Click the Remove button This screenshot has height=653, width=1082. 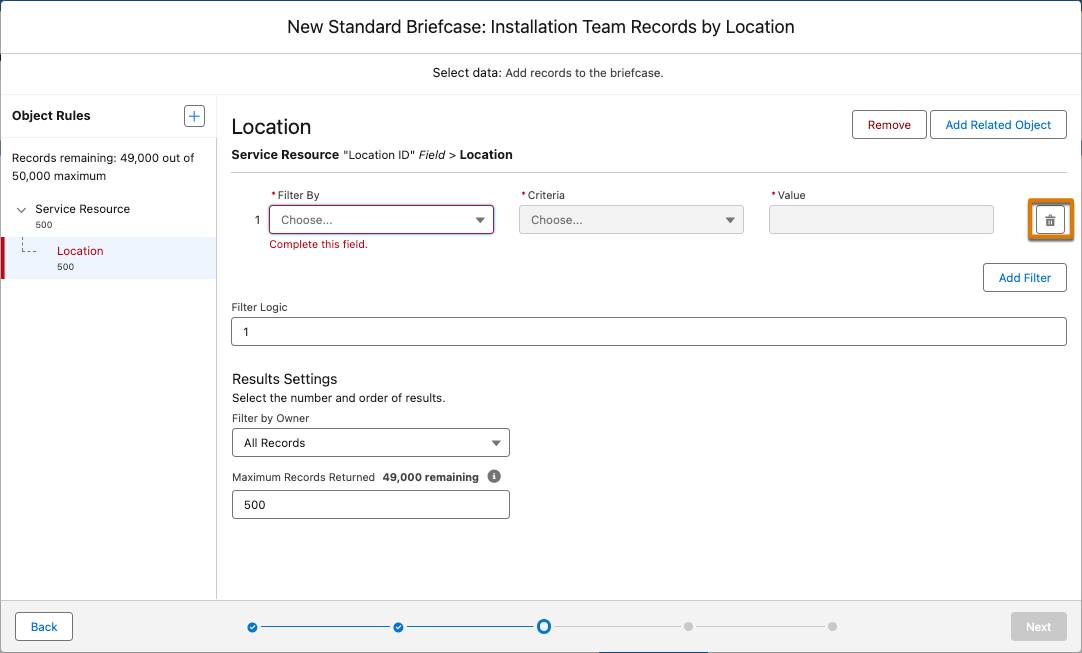(x=888, y=124)
